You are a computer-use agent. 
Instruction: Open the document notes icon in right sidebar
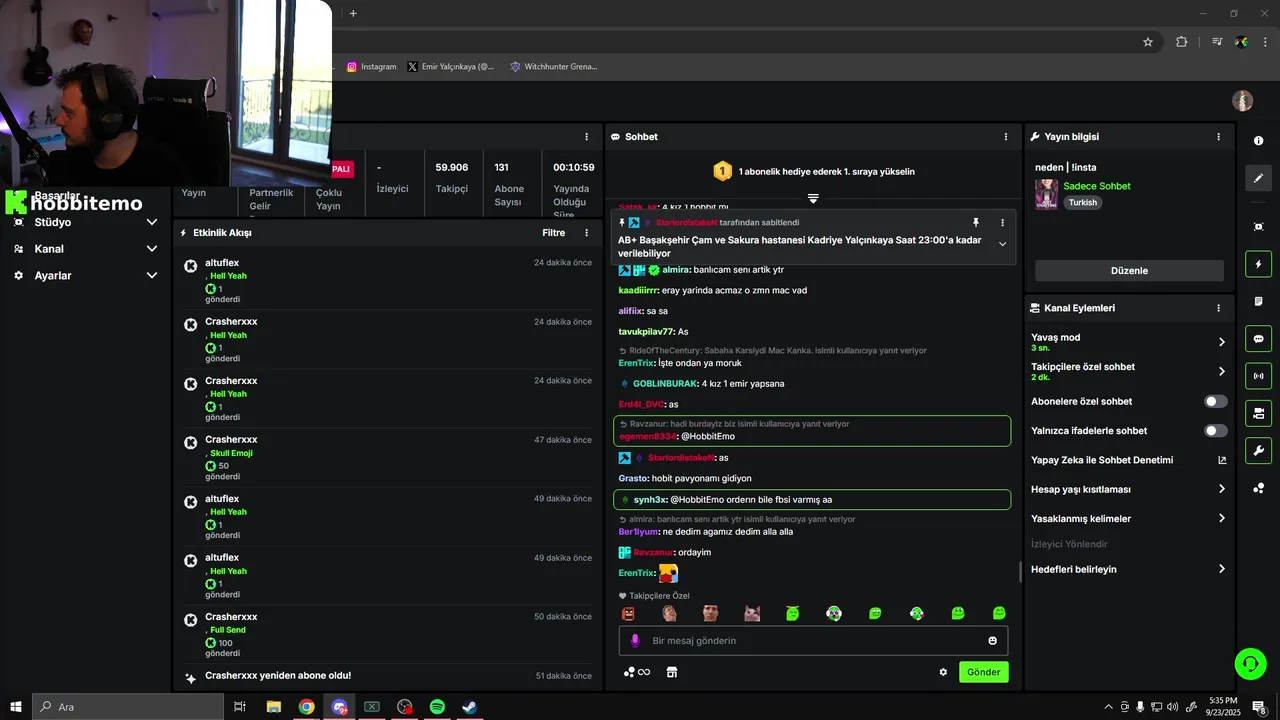(1258, 301)
